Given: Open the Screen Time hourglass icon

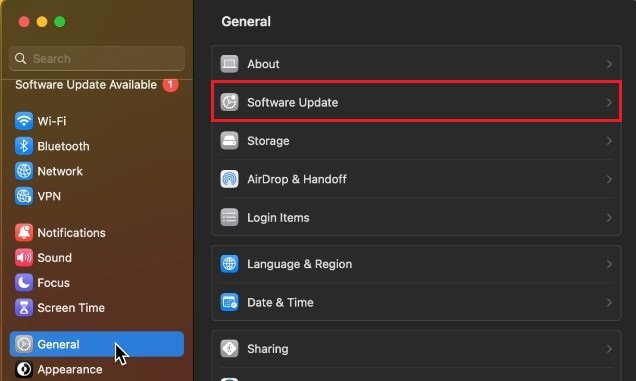Looking at the screenshot, I should (24, 308).
